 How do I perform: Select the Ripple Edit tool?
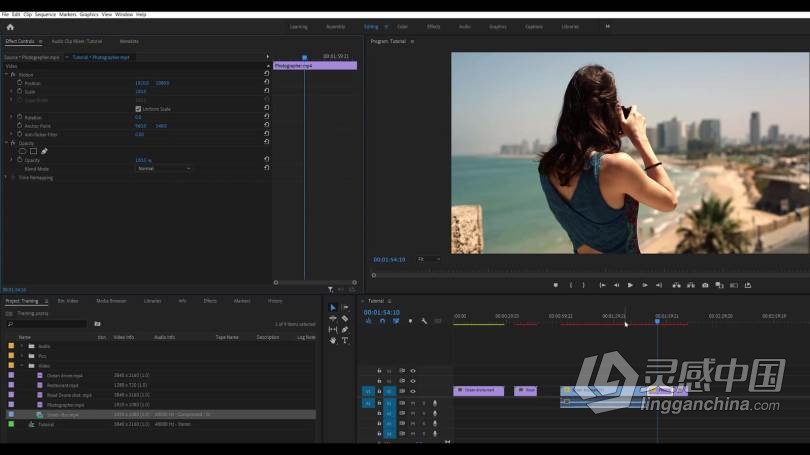[333, 319]
